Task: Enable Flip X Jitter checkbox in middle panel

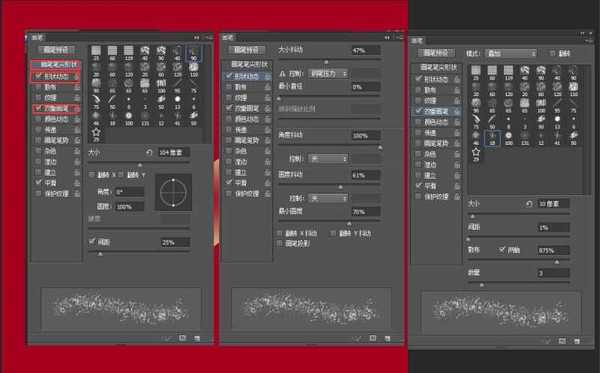Action: (x=280, y=233)
